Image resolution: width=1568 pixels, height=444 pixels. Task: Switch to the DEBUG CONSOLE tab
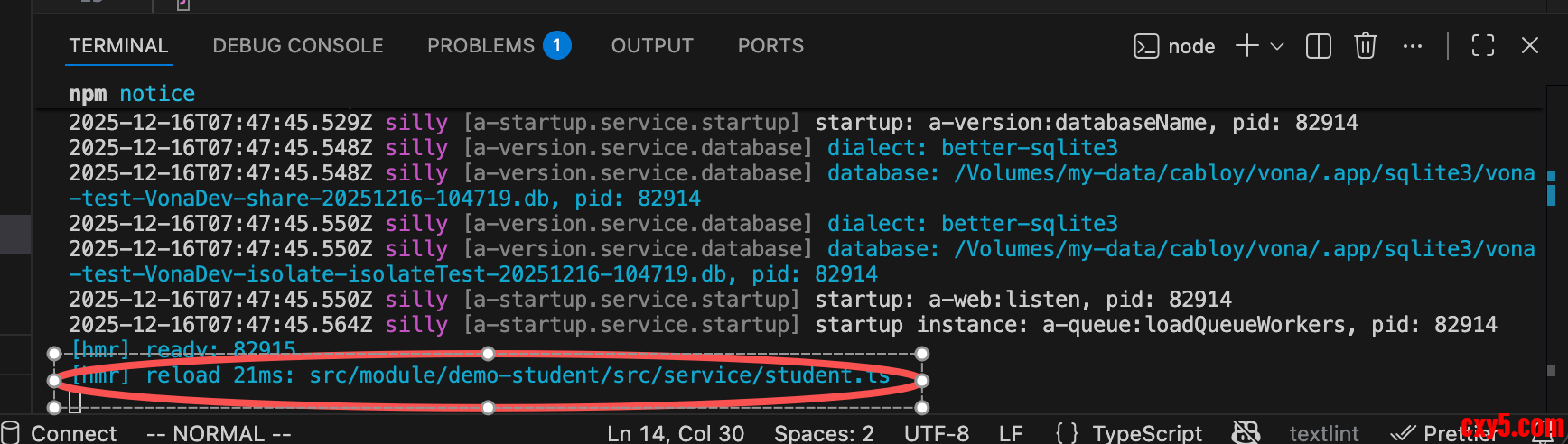coord(298,46)
